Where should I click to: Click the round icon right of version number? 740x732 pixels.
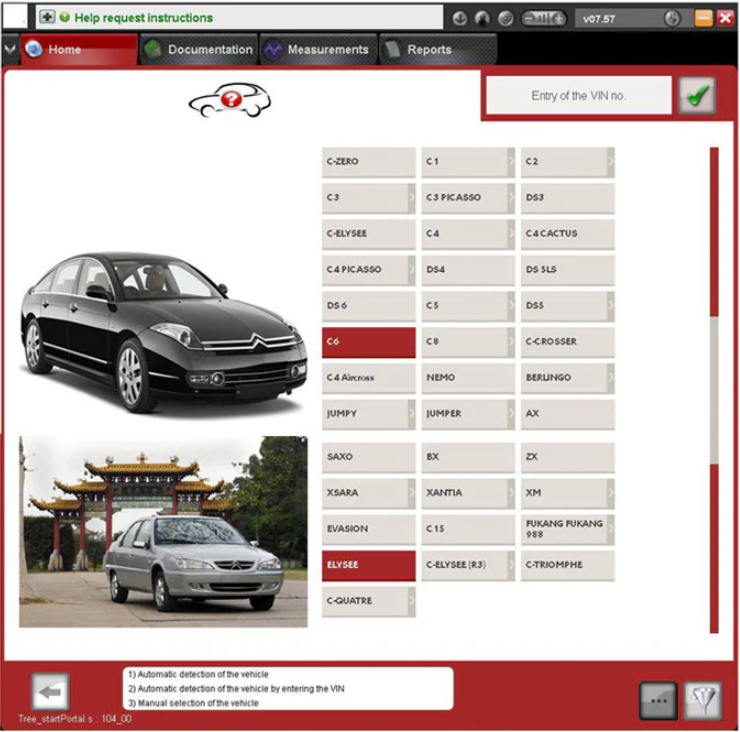click(x=672, y=18)
